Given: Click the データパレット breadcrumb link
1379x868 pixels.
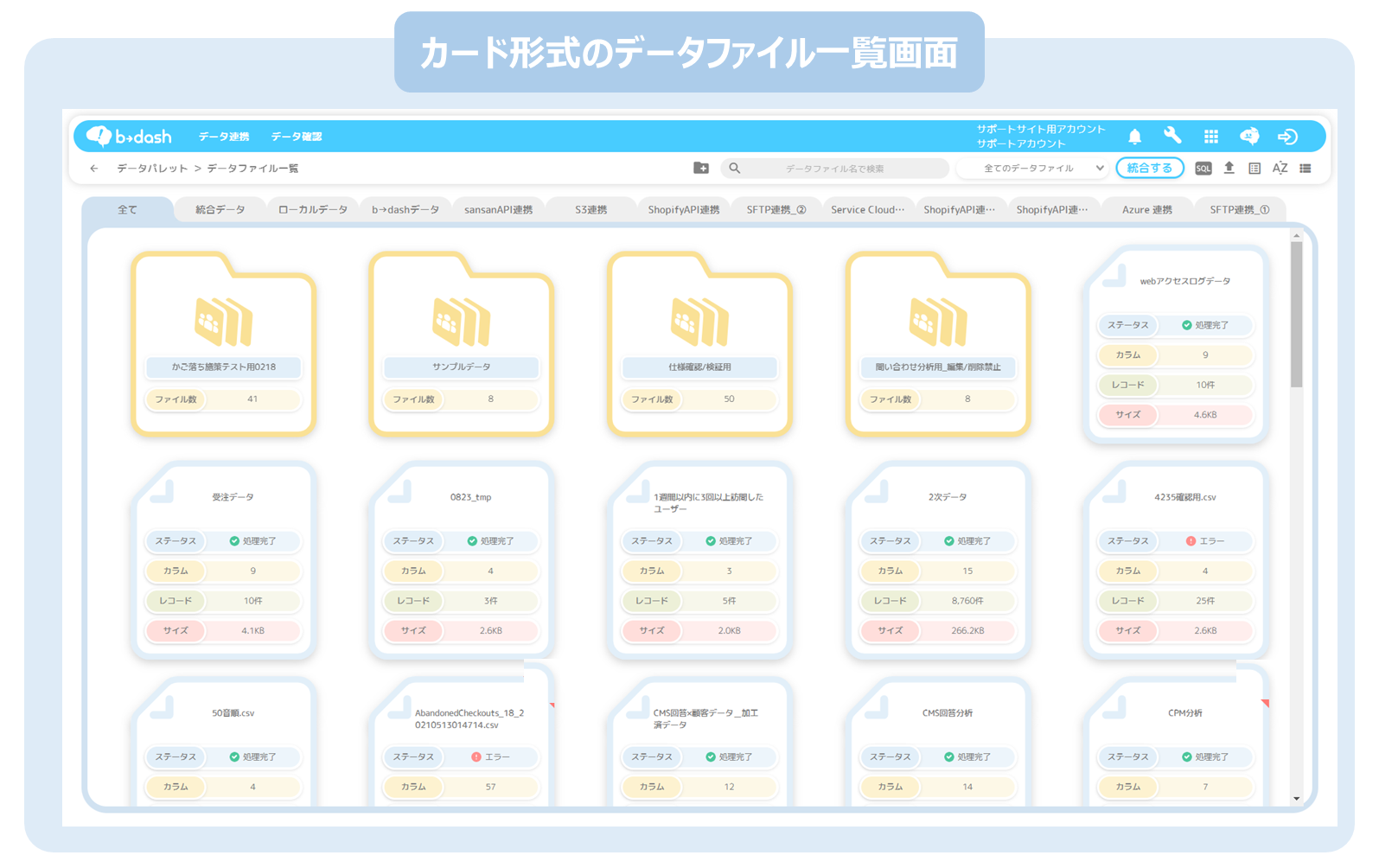Looking at the screenshot, I should tap(152, 169).
